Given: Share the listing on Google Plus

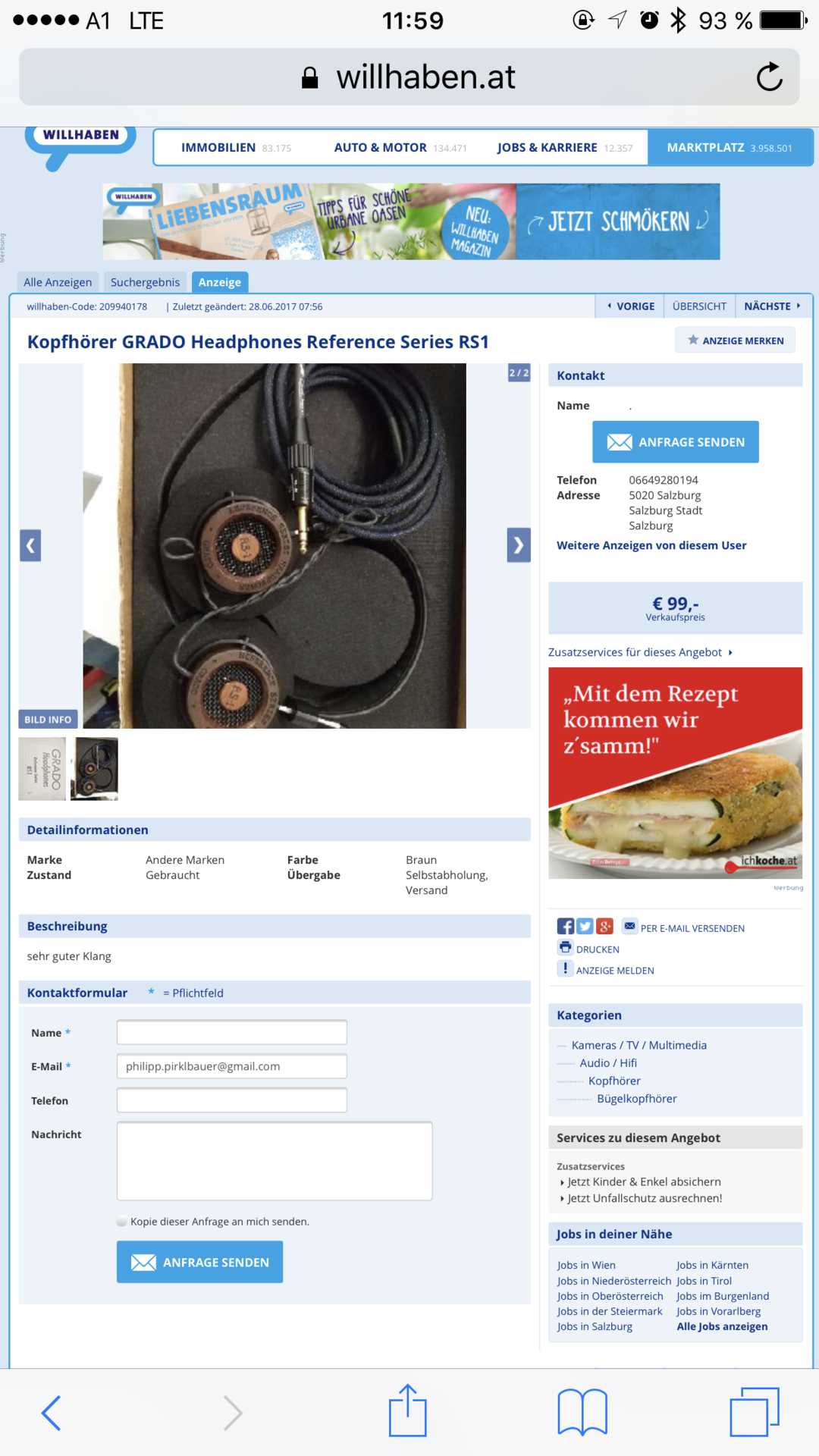Looking at the screenshot, I should click(604, 927).
